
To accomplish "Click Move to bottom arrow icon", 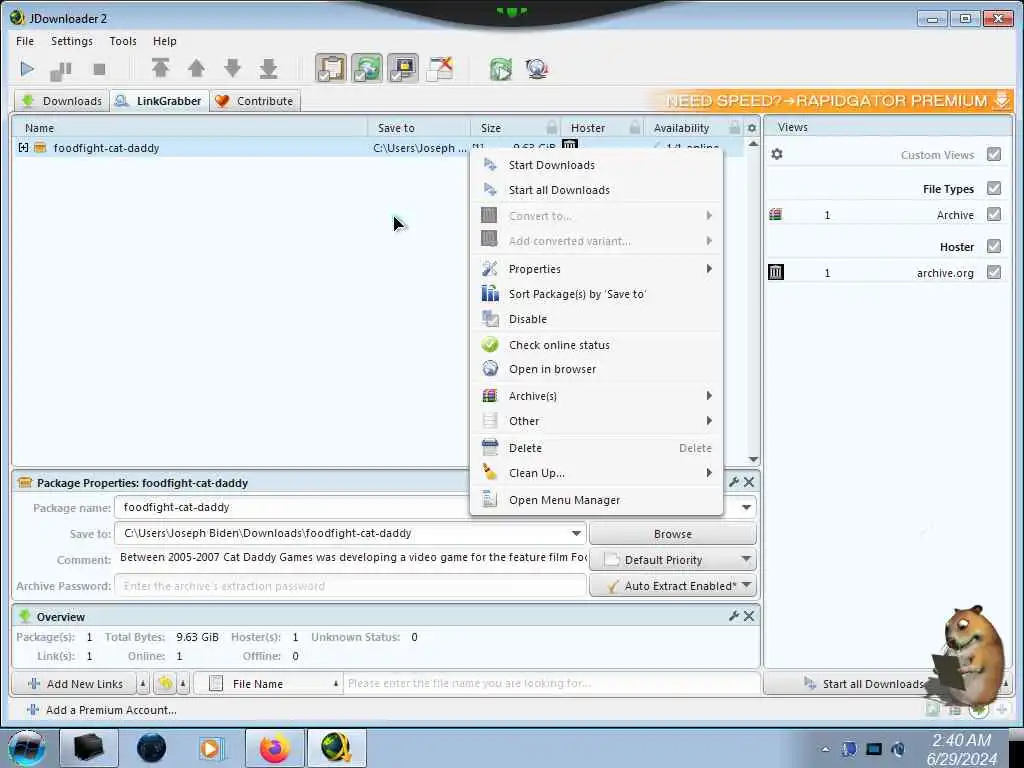I will click(268, 68).
